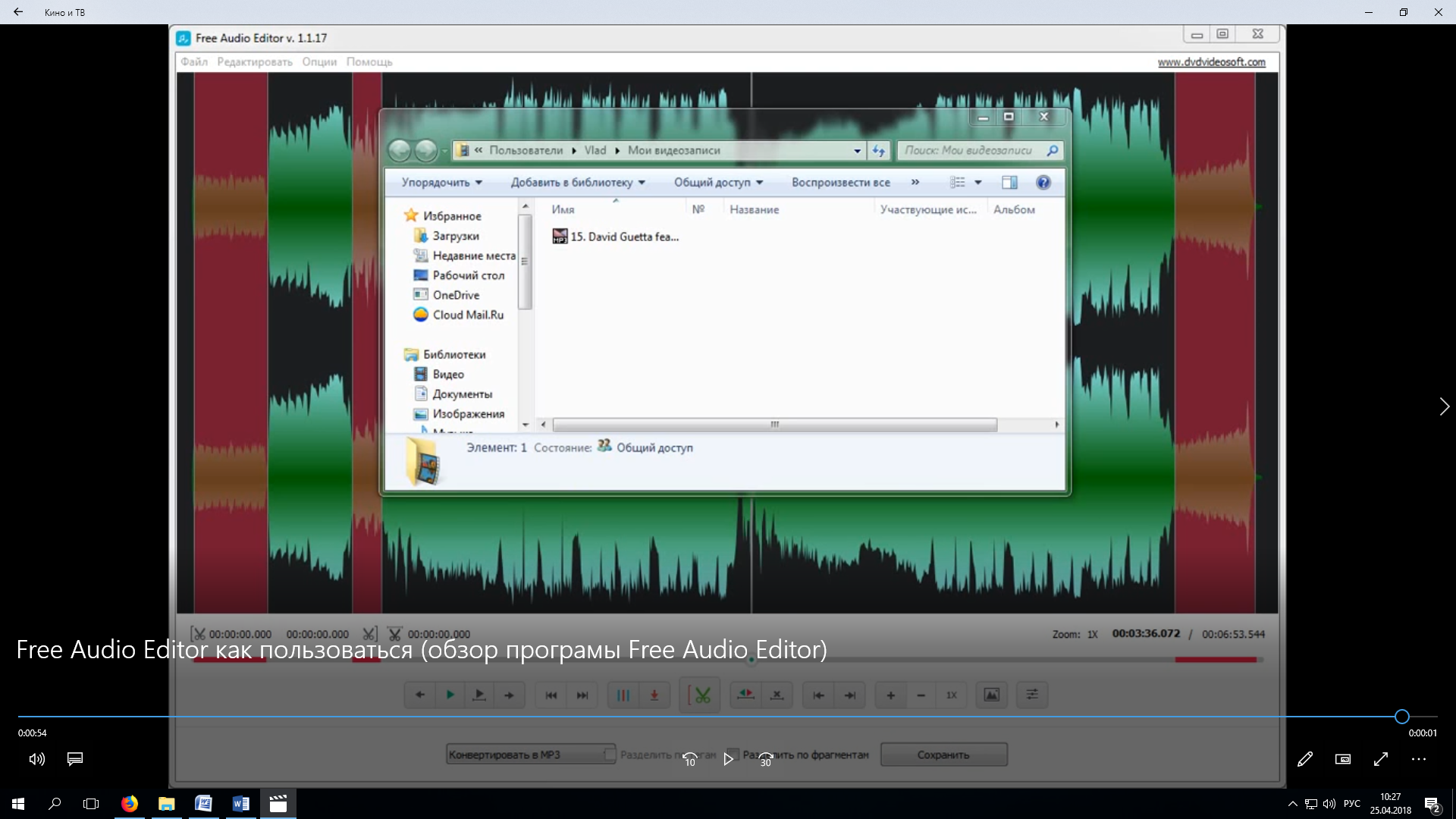
Task: Go back with the Кино и ТВ arrow
Action: (18, 12)
